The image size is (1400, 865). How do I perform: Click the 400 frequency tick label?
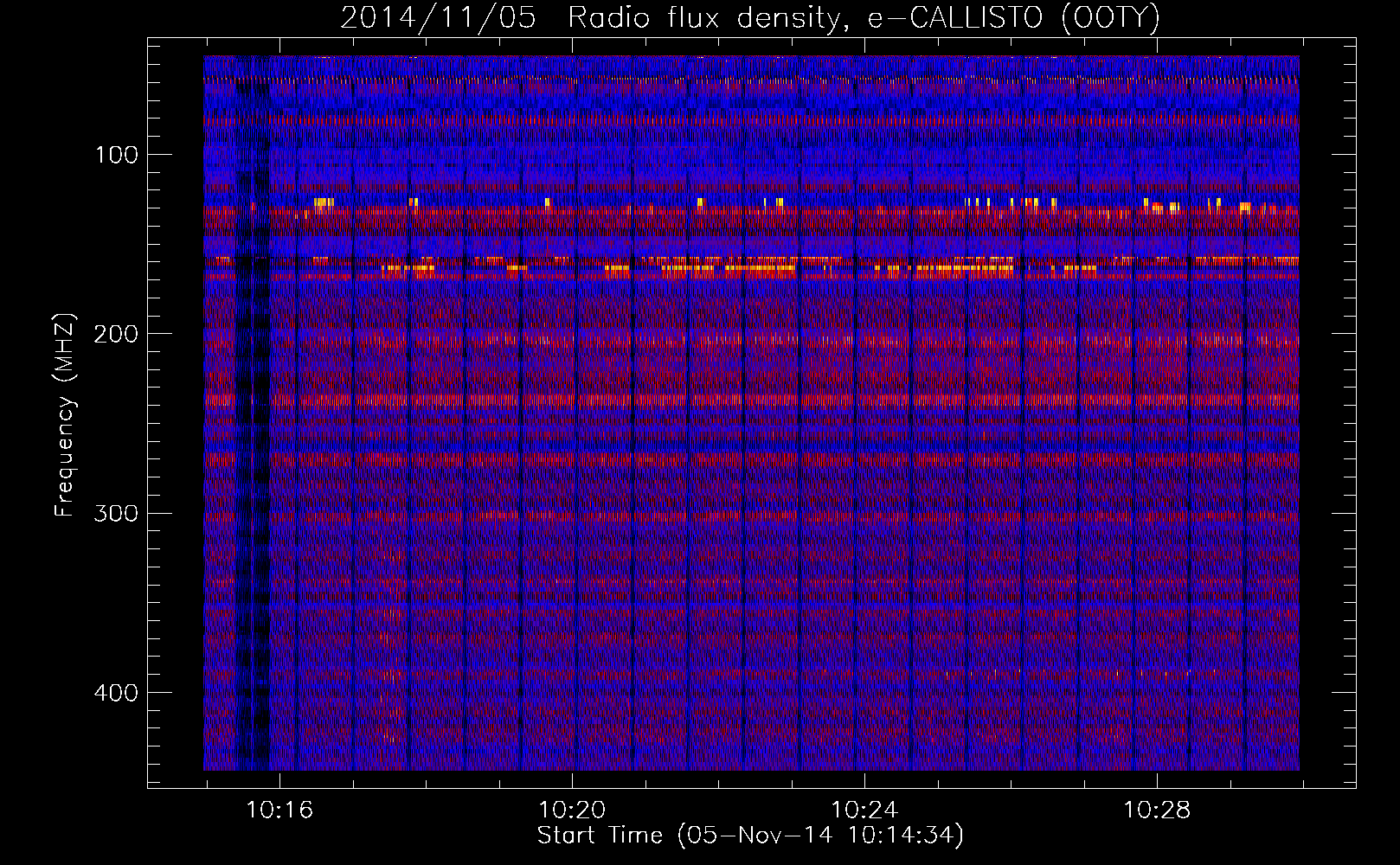pos(117,693)
